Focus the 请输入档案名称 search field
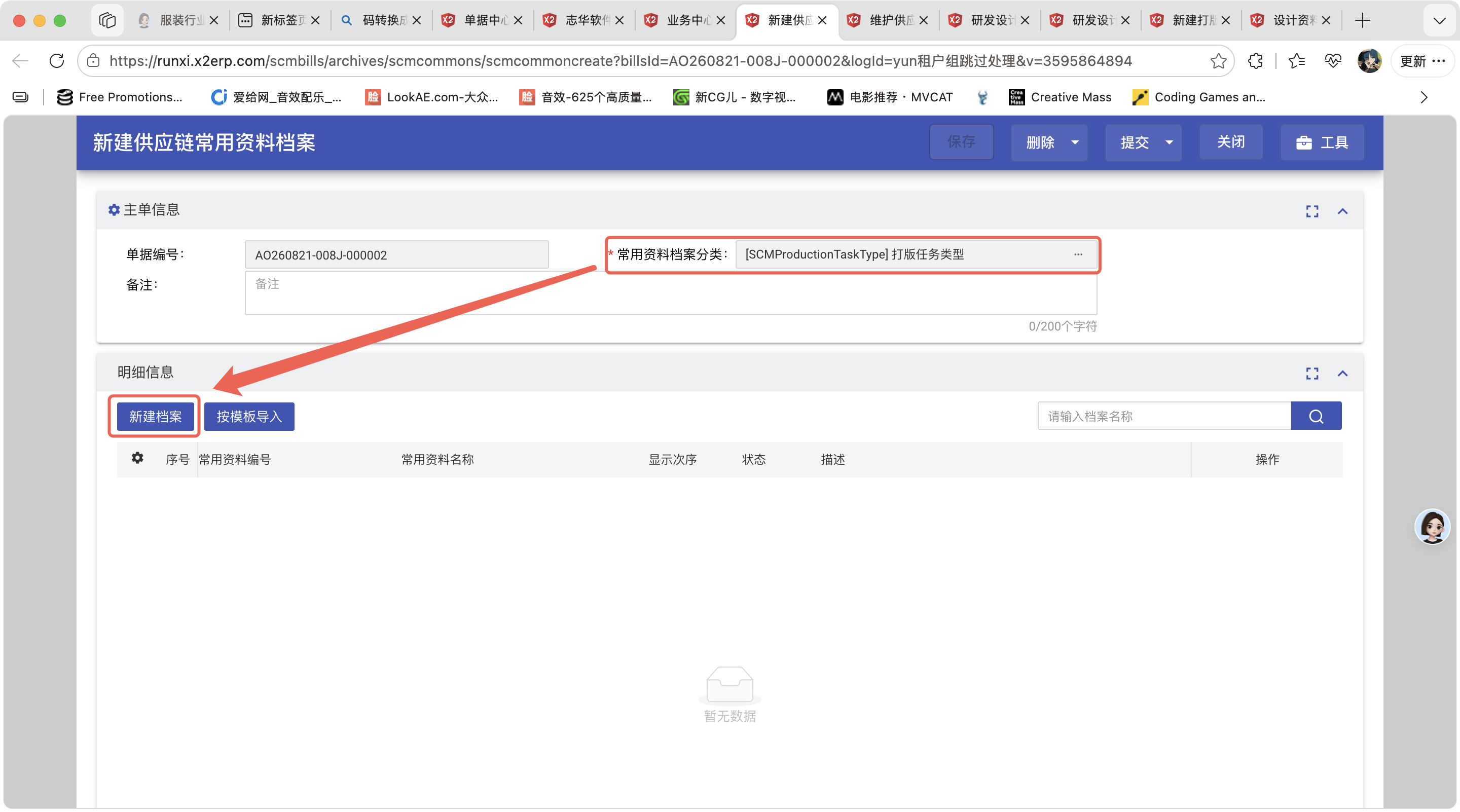 coord(1164,416)
